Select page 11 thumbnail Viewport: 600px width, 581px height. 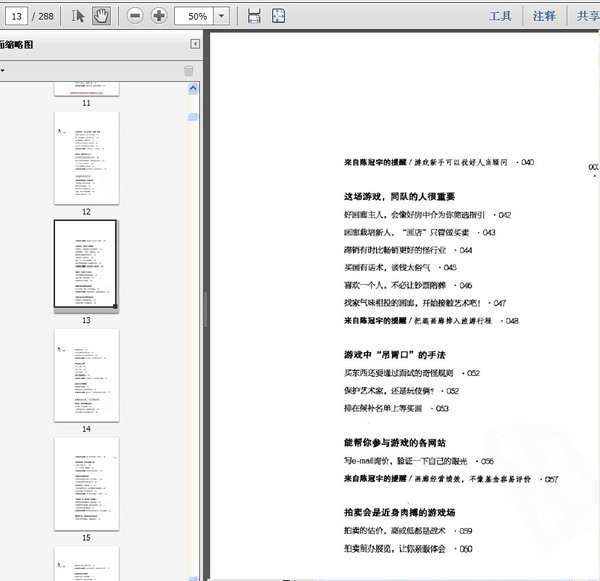pos(86,89)
